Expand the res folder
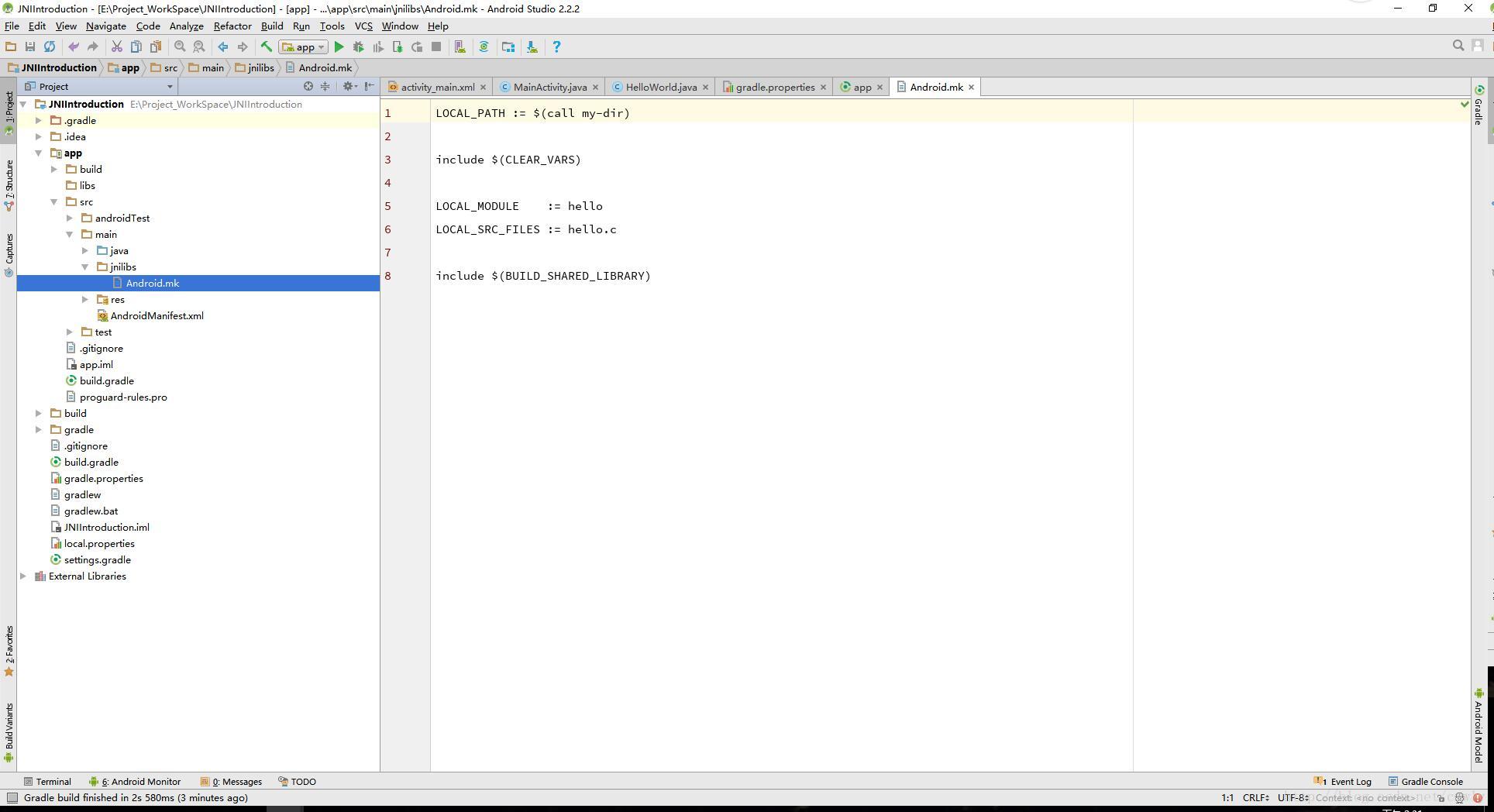 85,299
